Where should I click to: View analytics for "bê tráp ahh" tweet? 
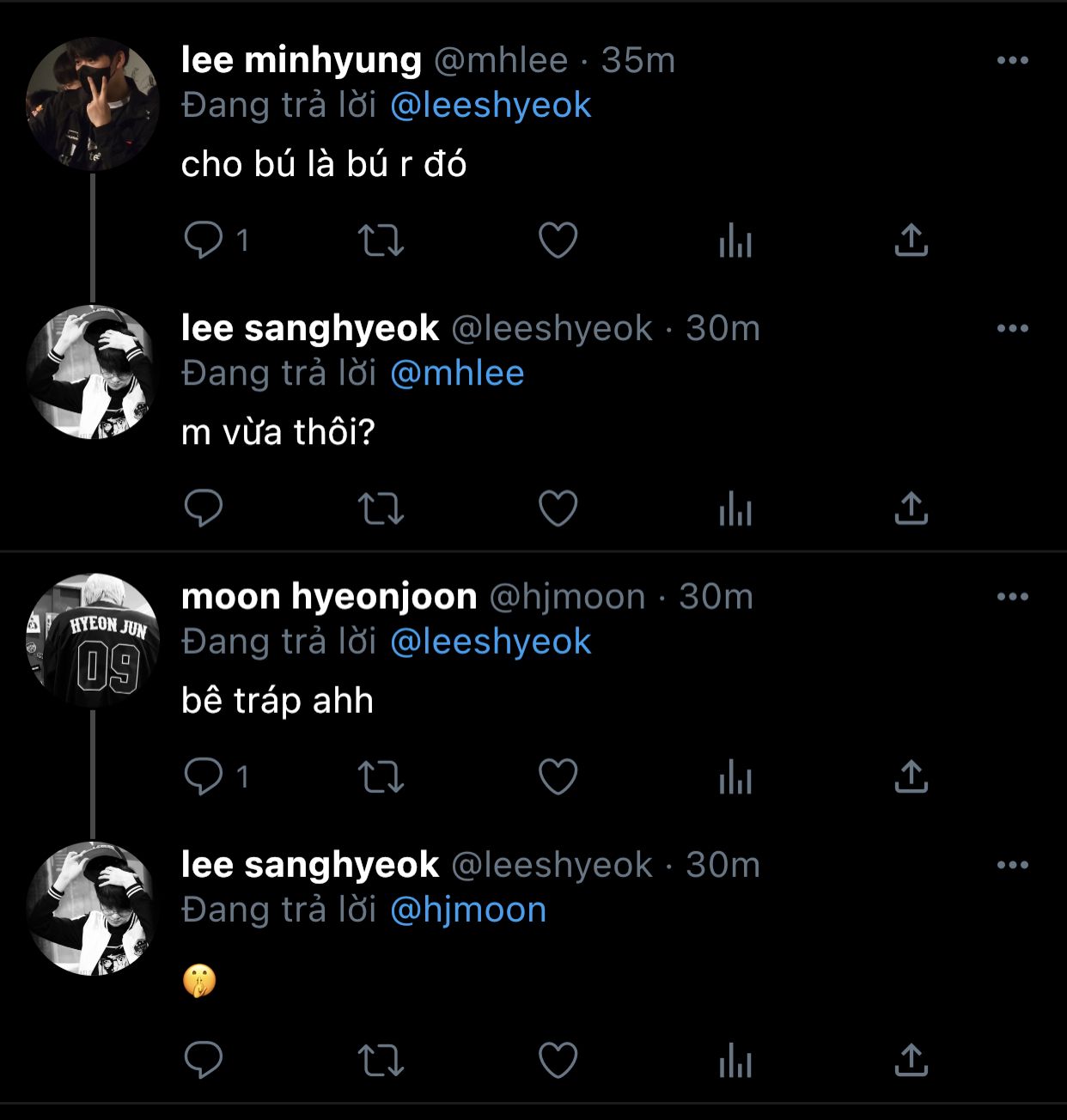point(735,777)
